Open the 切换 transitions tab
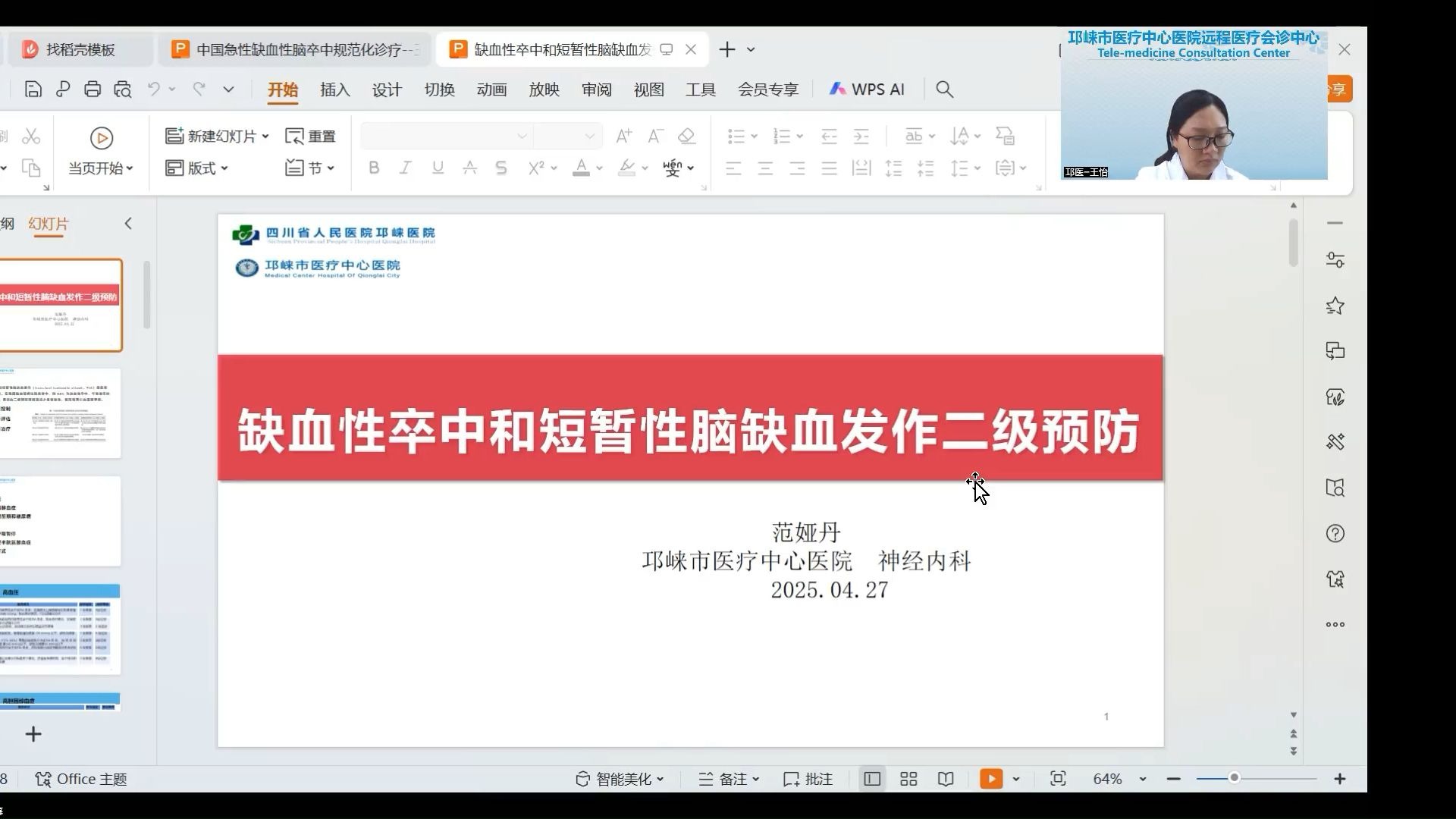This screenshot has width=1456, height=819. click(440, 89)
